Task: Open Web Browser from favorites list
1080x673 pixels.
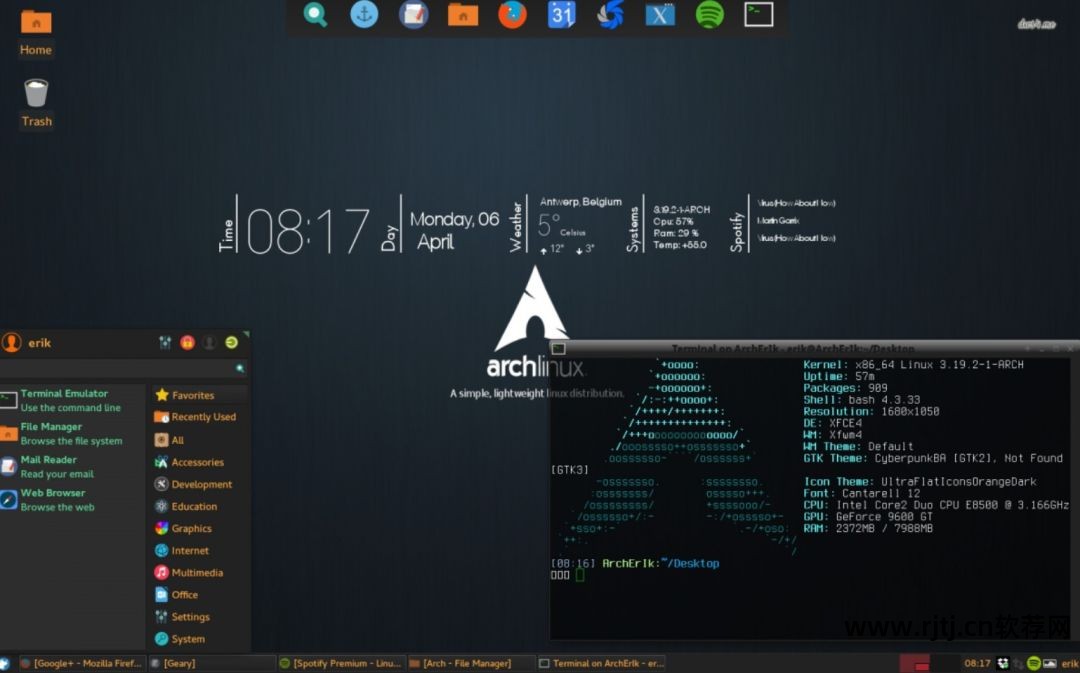Action: pos(72,499)
